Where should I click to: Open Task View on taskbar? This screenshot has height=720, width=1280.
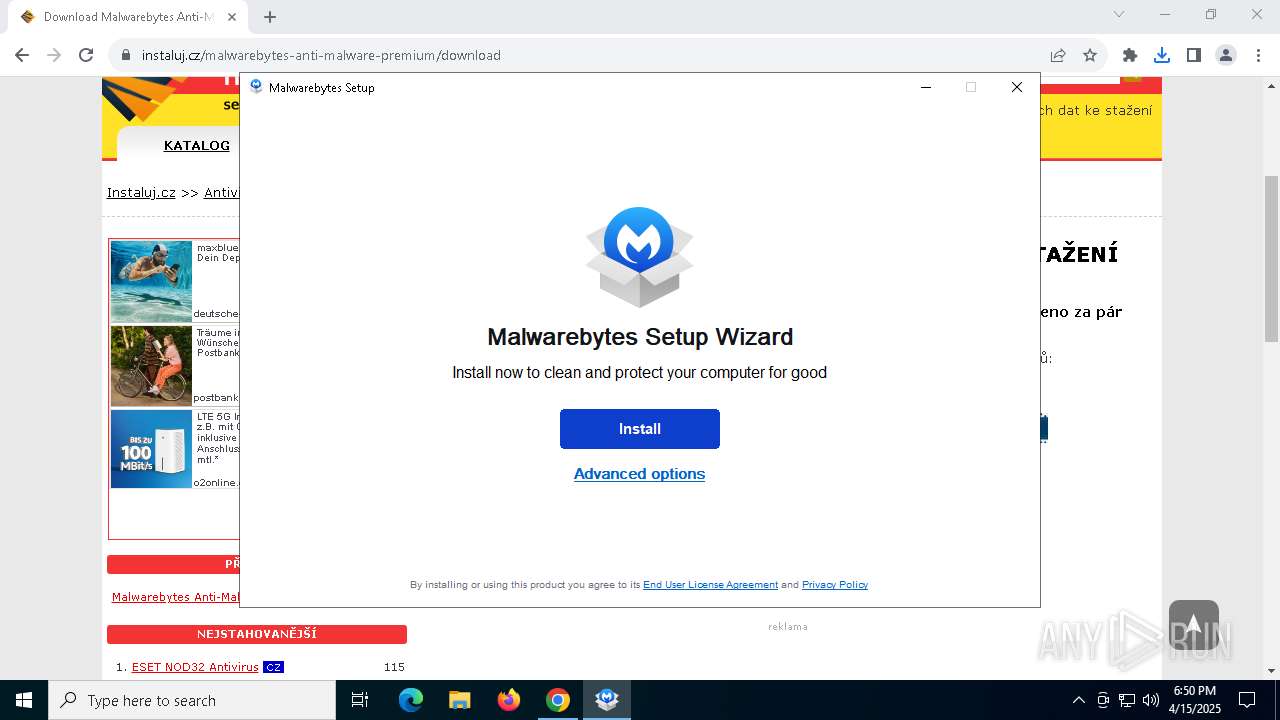pos(360,700)
